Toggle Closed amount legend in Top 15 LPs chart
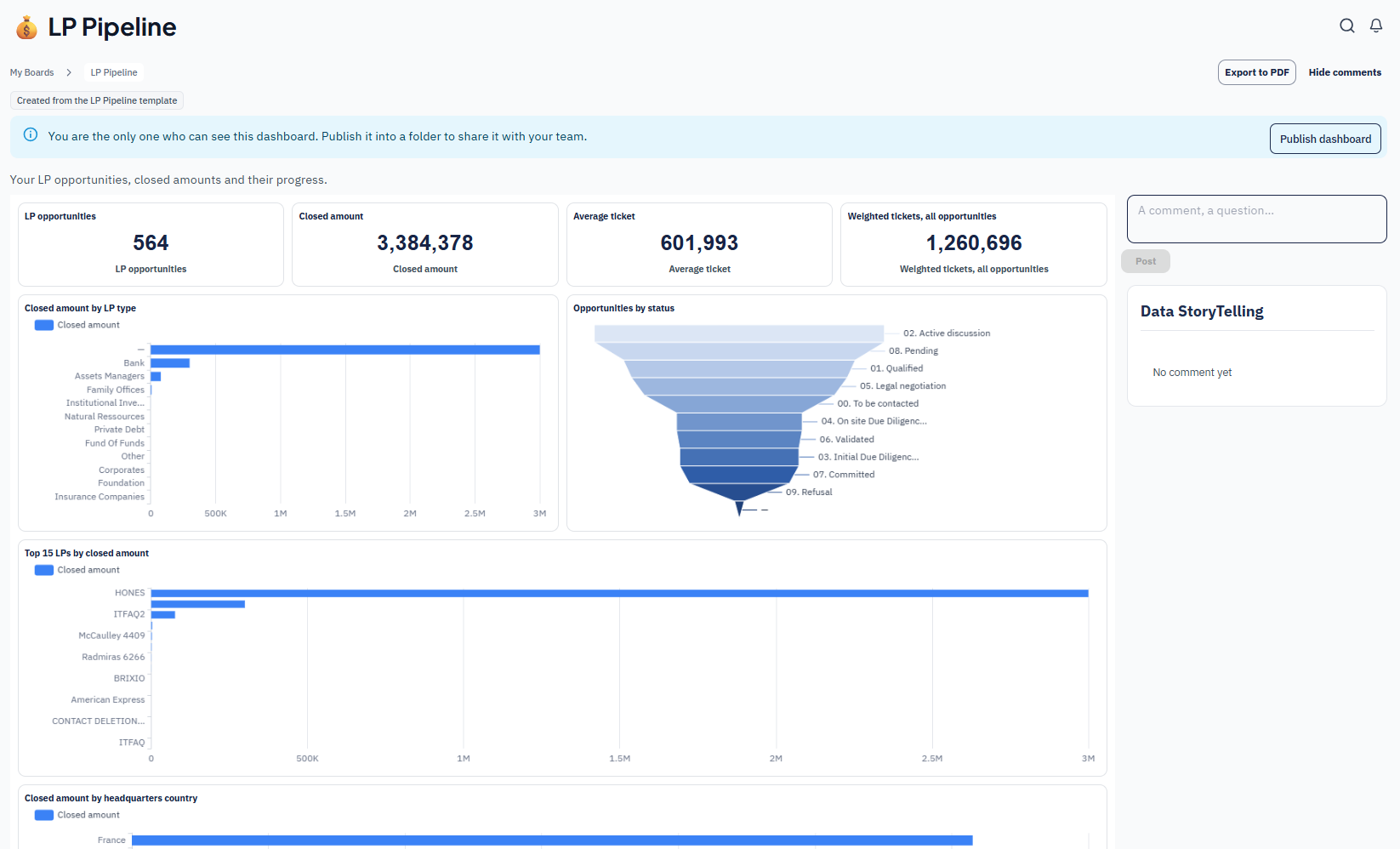The height and width of the screenshot is (849, 1400). click(77, 570)
